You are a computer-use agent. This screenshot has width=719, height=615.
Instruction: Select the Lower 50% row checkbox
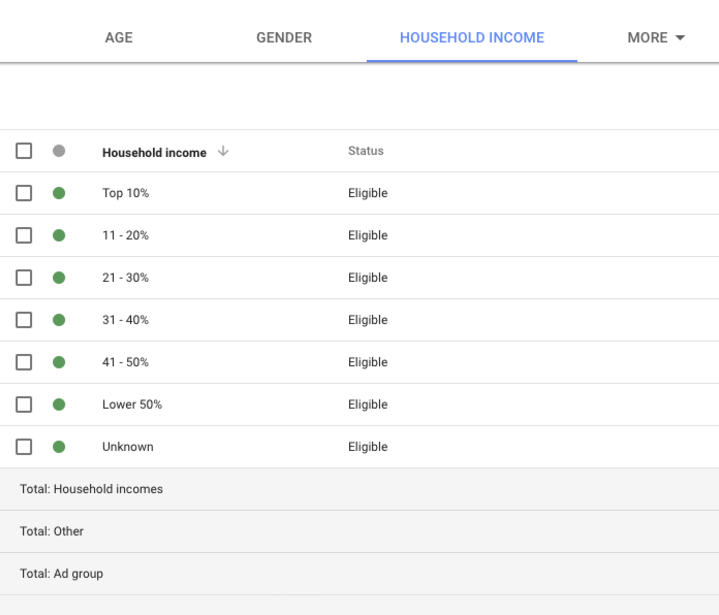pyautogui.click(x=24, y=404)
